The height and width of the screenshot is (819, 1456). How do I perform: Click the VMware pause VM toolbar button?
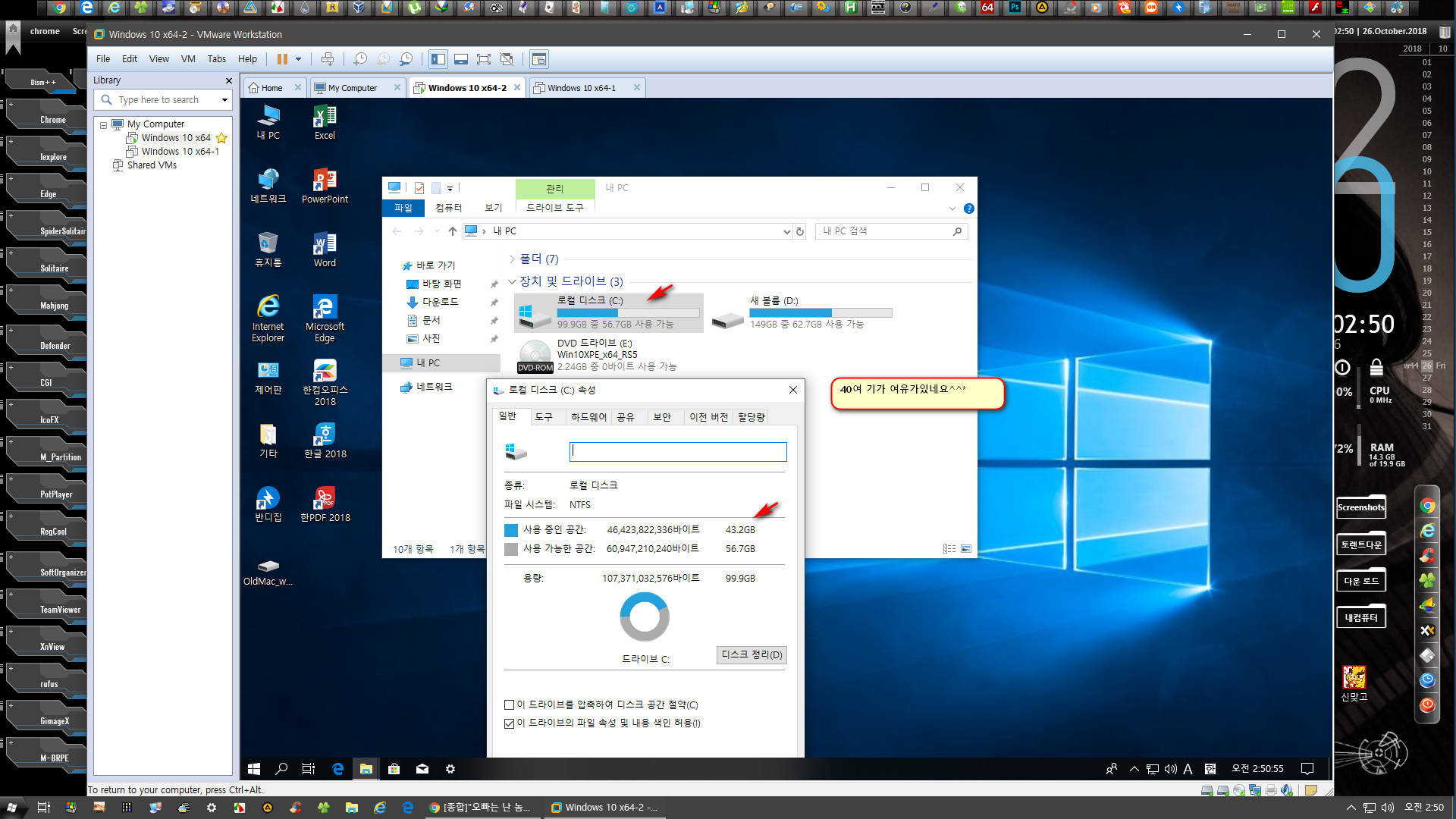282,59
